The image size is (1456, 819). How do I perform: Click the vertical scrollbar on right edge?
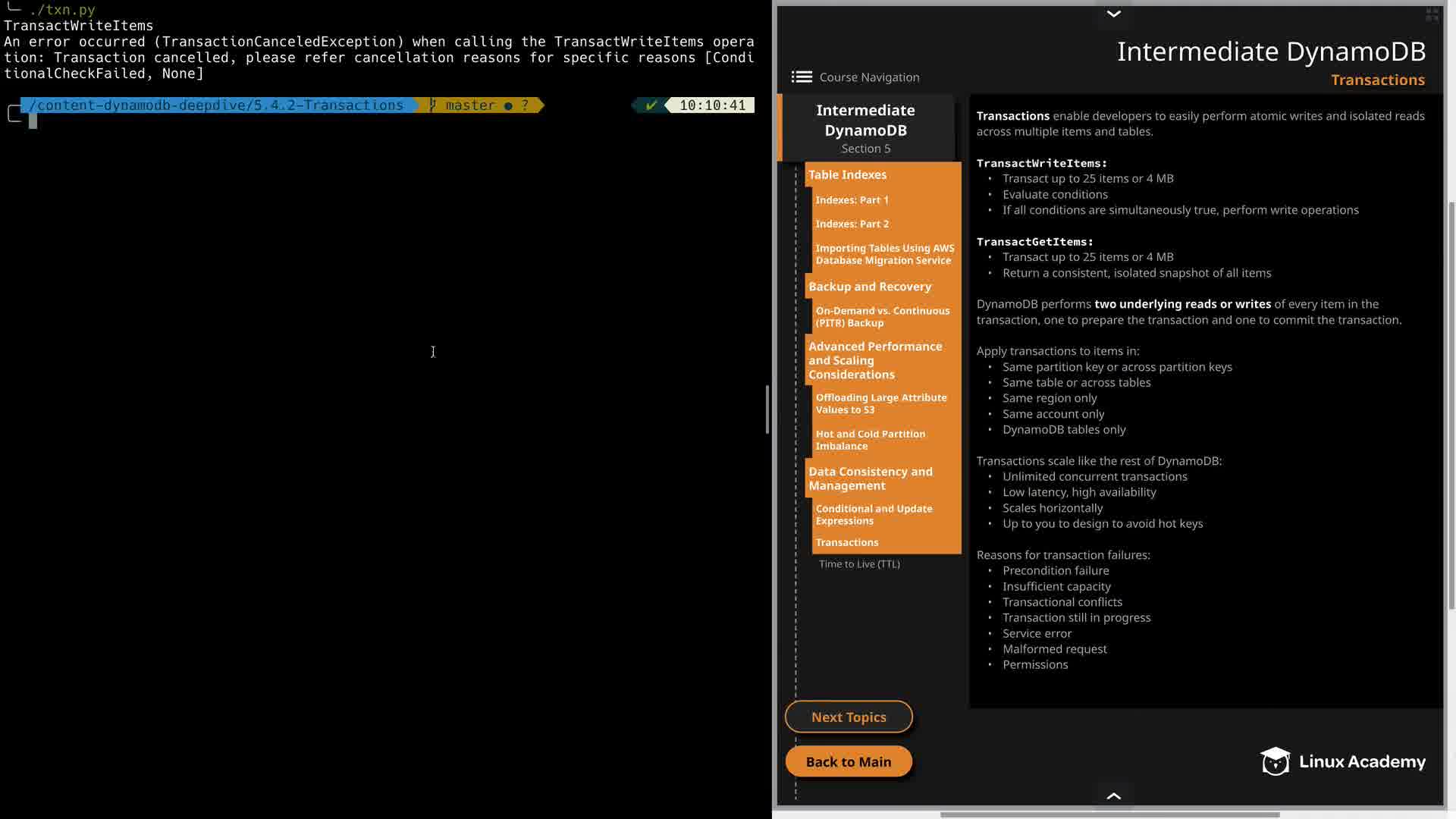tap(1451, 406)
